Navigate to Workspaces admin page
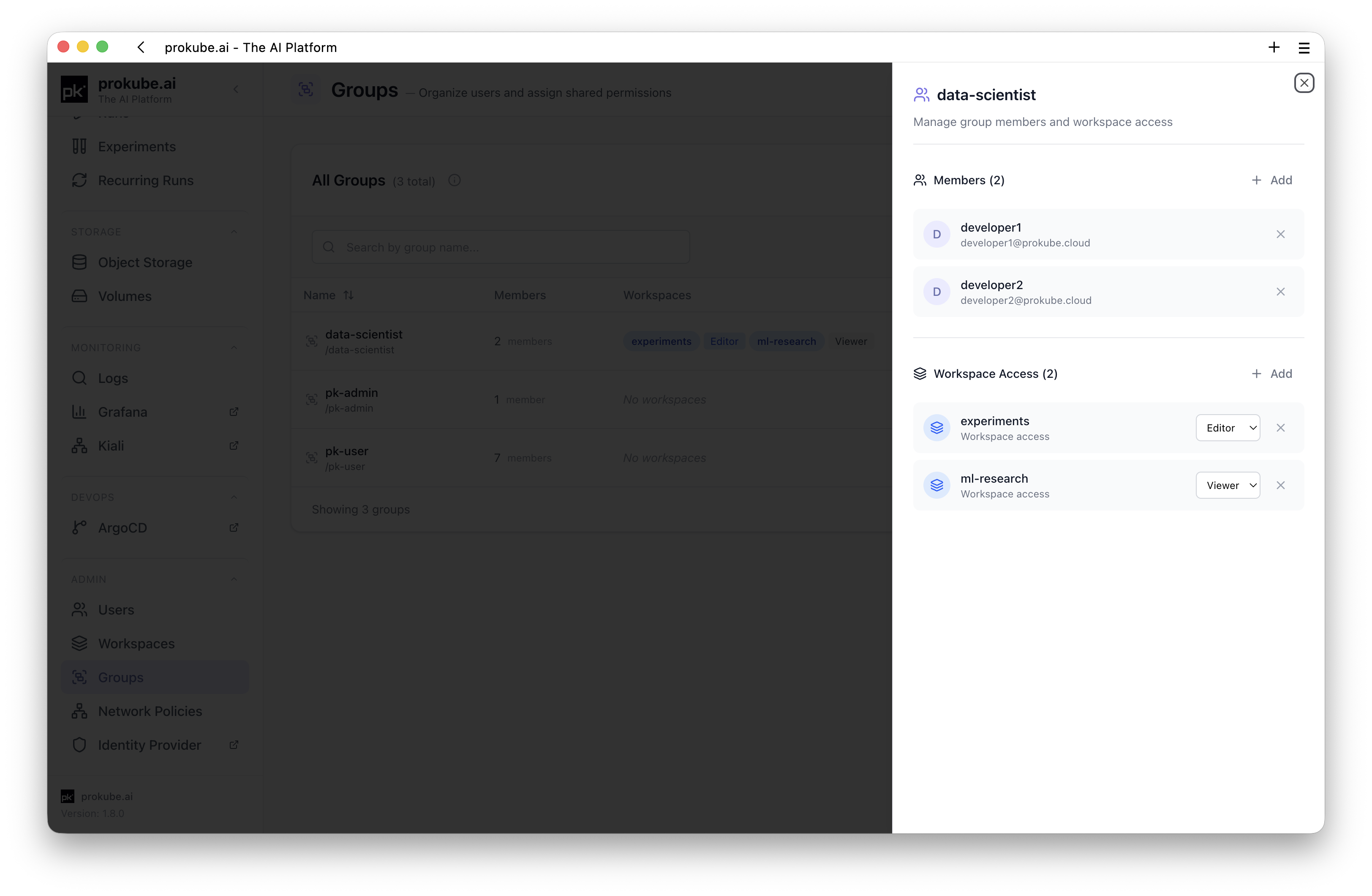 [155, 644]
